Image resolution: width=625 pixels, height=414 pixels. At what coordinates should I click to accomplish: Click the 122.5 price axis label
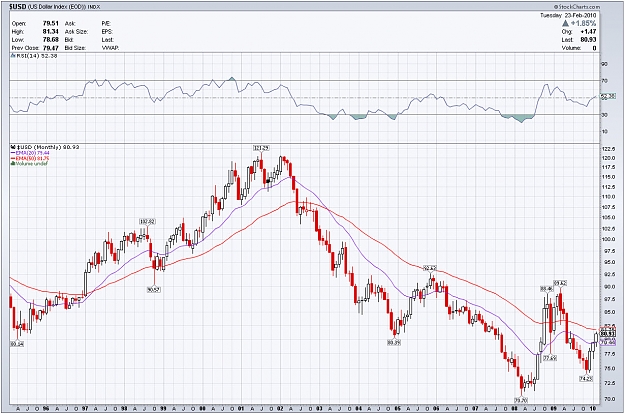[x=608, y=148]
